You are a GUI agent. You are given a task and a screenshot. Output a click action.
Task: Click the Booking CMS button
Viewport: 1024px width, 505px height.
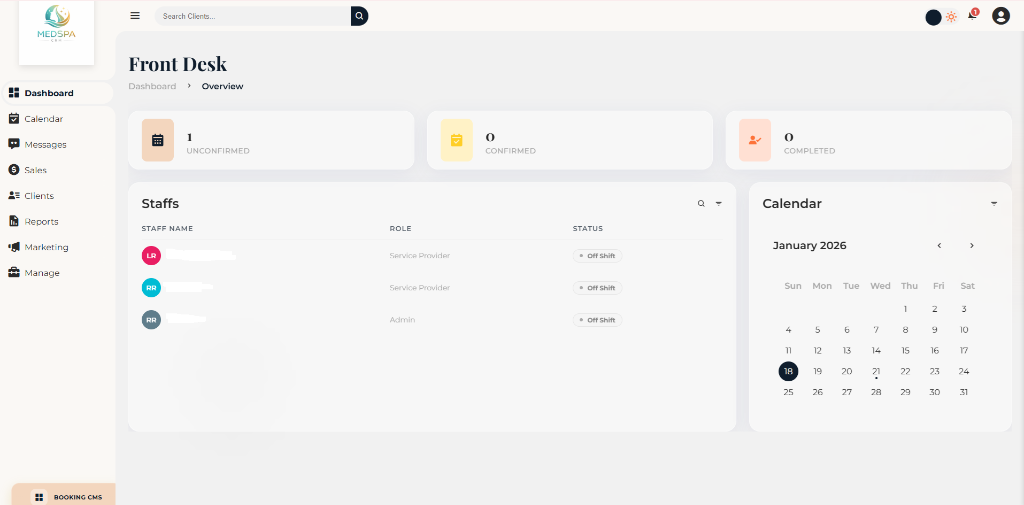pyautogui.click(x=64, y=497)
